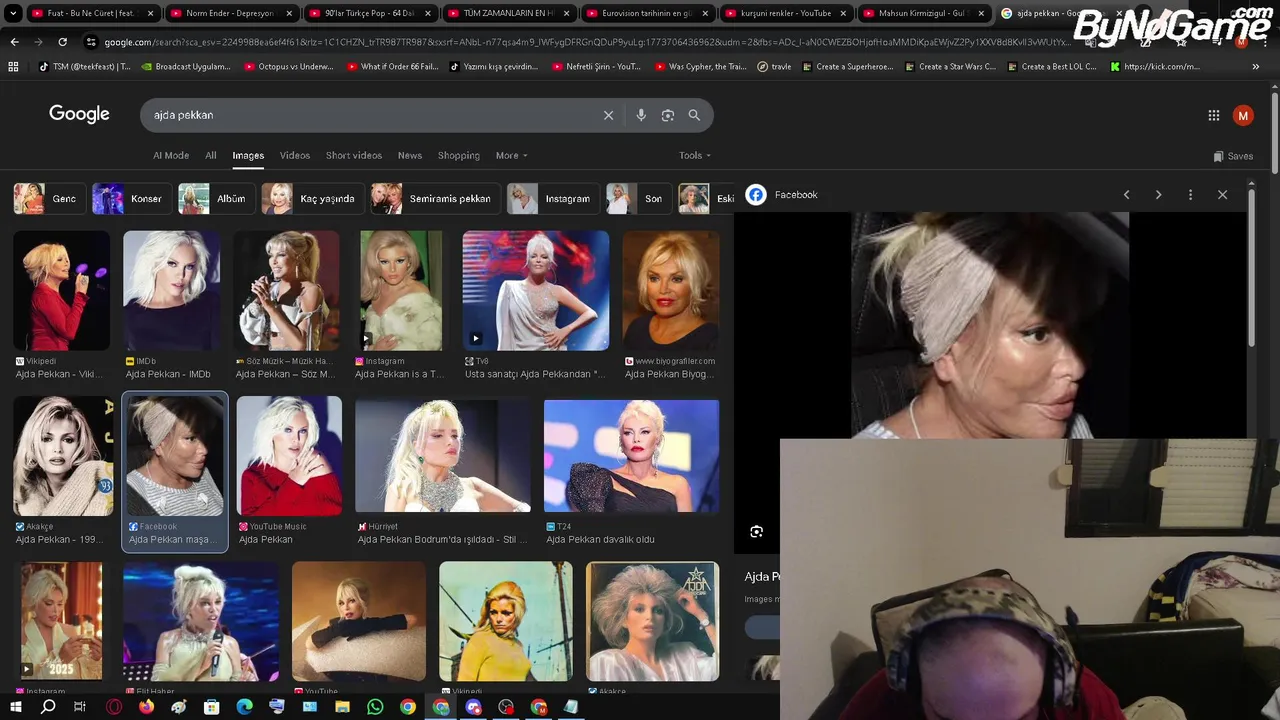Click Lens icon on preview image

pos(757,532)
